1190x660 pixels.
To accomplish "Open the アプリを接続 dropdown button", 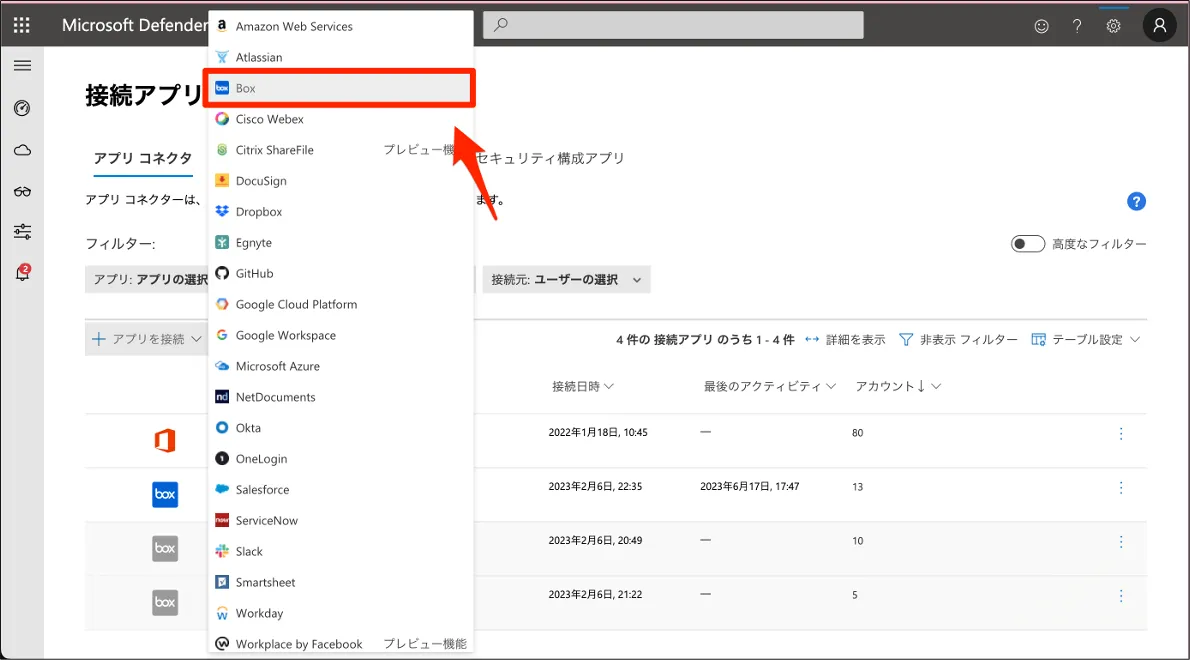I will (146, 339).
